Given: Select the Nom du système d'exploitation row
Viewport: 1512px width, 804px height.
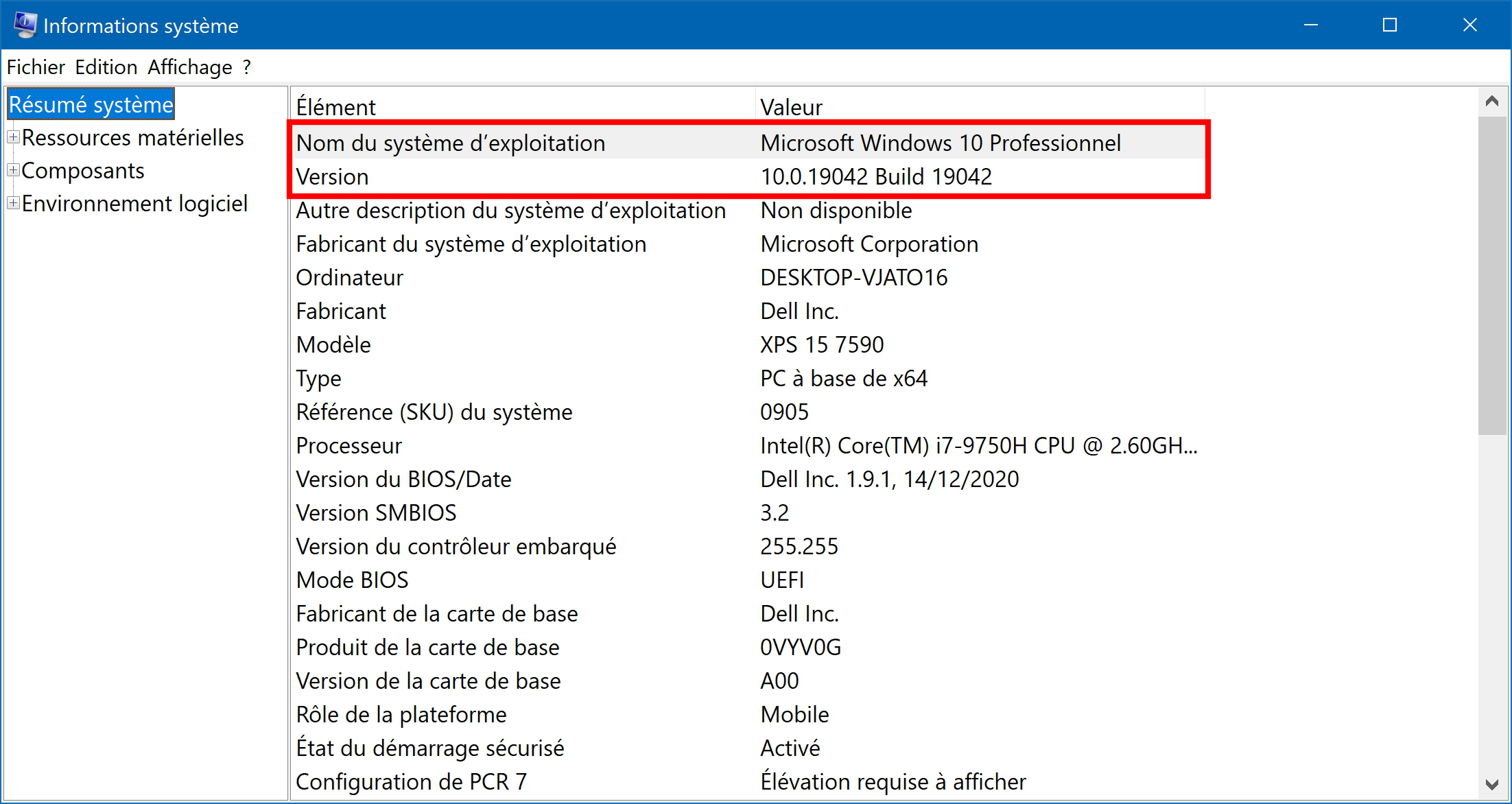Looking at the screenshot, I should point(748,143).
